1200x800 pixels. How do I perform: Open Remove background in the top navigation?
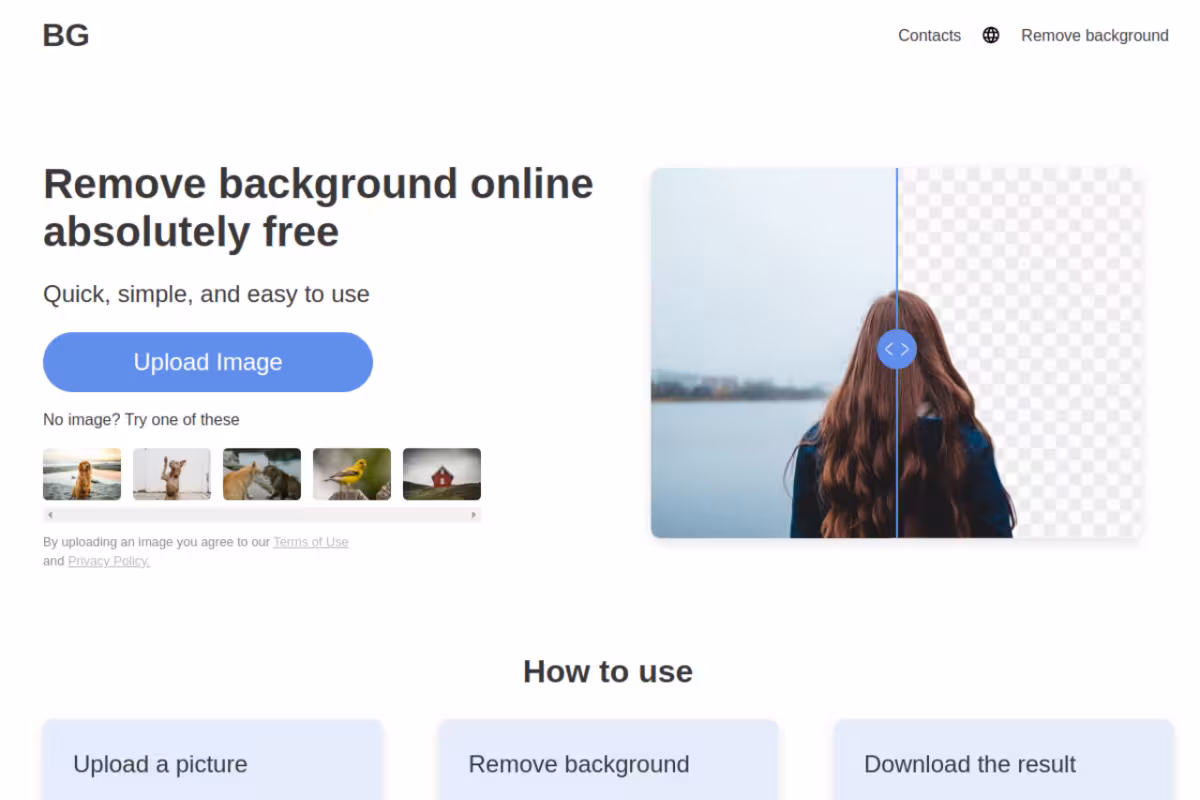pyautogui.click(x=1094, y=35)
